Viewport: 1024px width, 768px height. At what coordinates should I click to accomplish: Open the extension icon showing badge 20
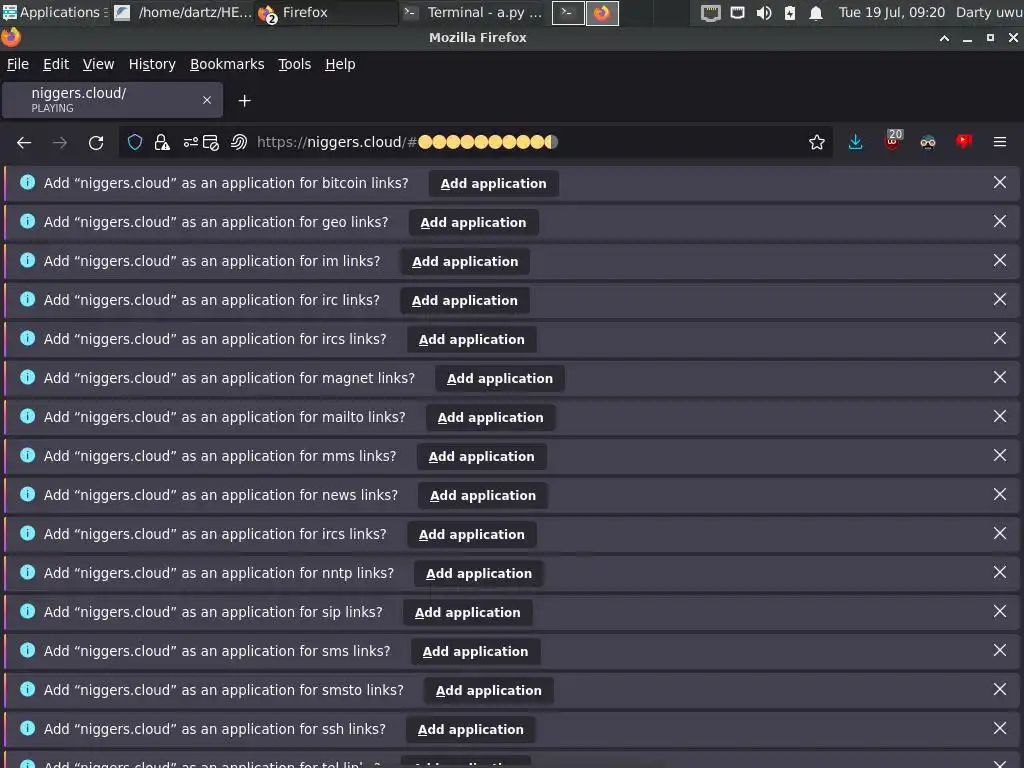893,140
